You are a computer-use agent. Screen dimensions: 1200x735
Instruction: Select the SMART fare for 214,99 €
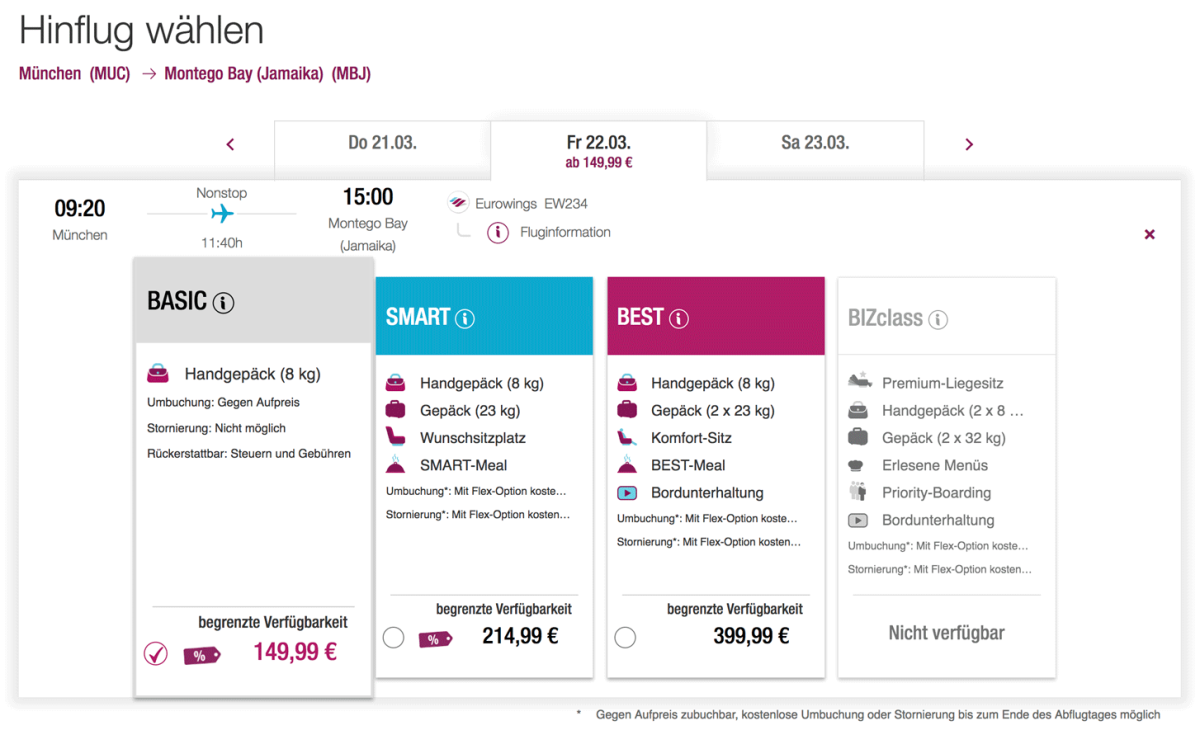tap(394, 637)
